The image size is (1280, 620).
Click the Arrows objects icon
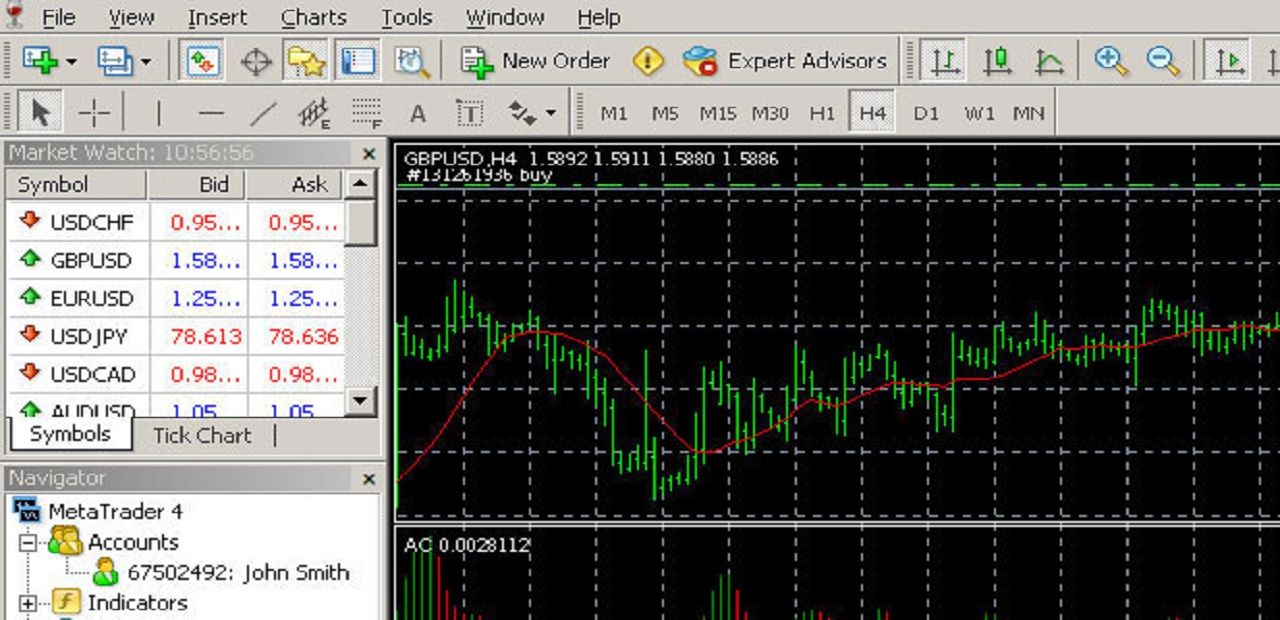(522, 113)
